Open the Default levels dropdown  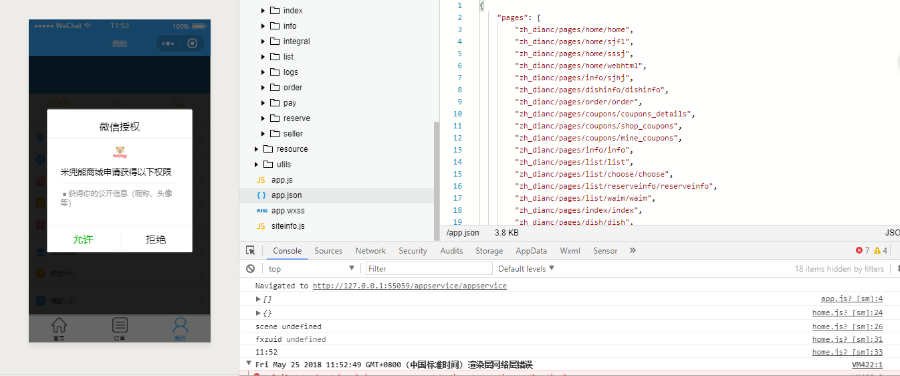click(x=526, y=269)
